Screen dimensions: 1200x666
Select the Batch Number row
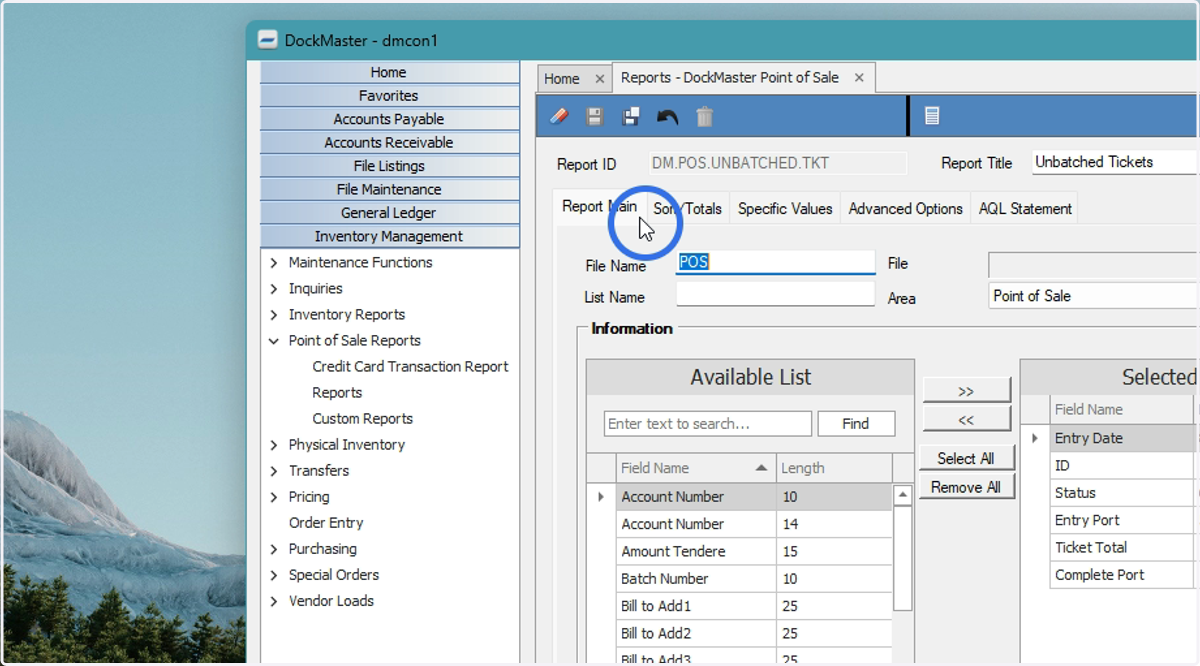(752, 579)
